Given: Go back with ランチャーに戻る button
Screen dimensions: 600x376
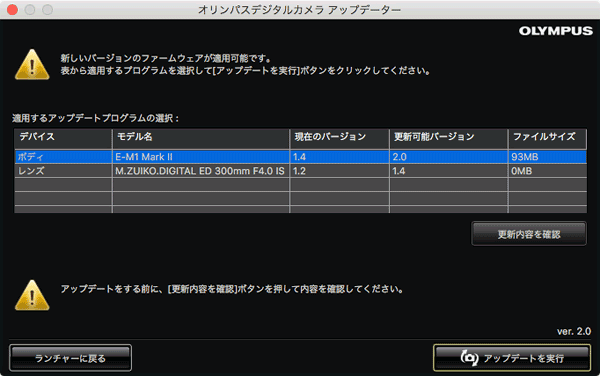Looking at the screenshot, I should pos(70,358).
